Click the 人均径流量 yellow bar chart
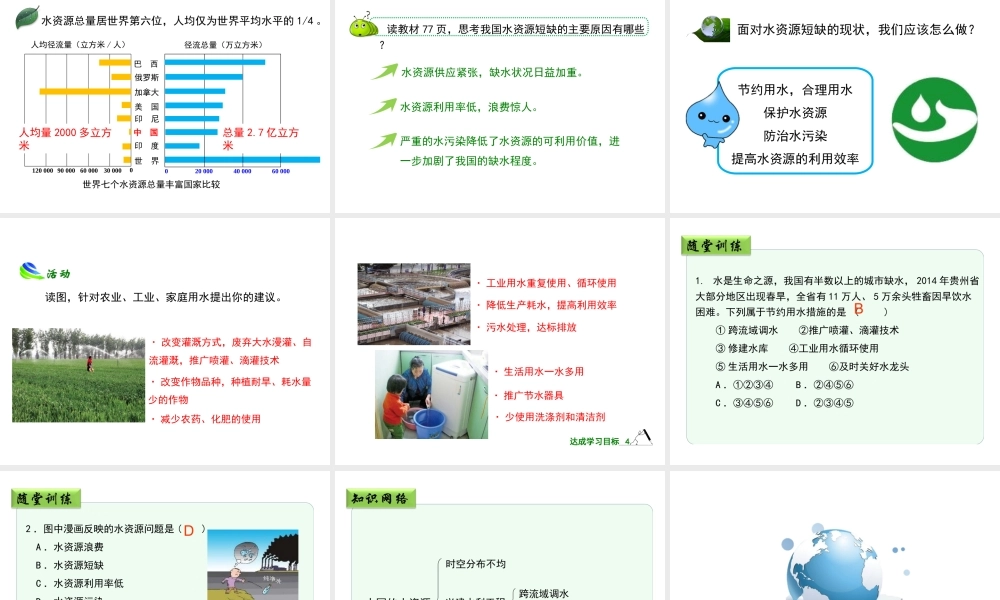 [x=78, y=112]
